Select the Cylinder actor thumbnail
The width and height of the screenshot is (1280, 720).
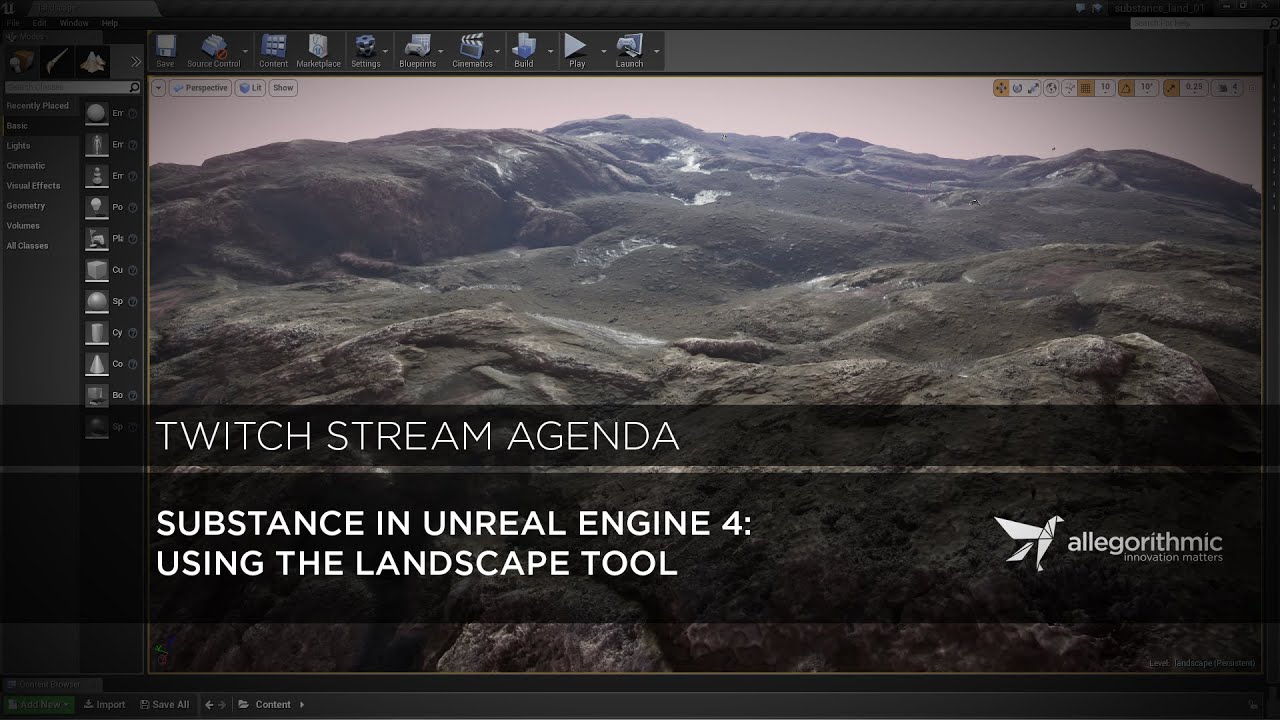coord(96,332)
